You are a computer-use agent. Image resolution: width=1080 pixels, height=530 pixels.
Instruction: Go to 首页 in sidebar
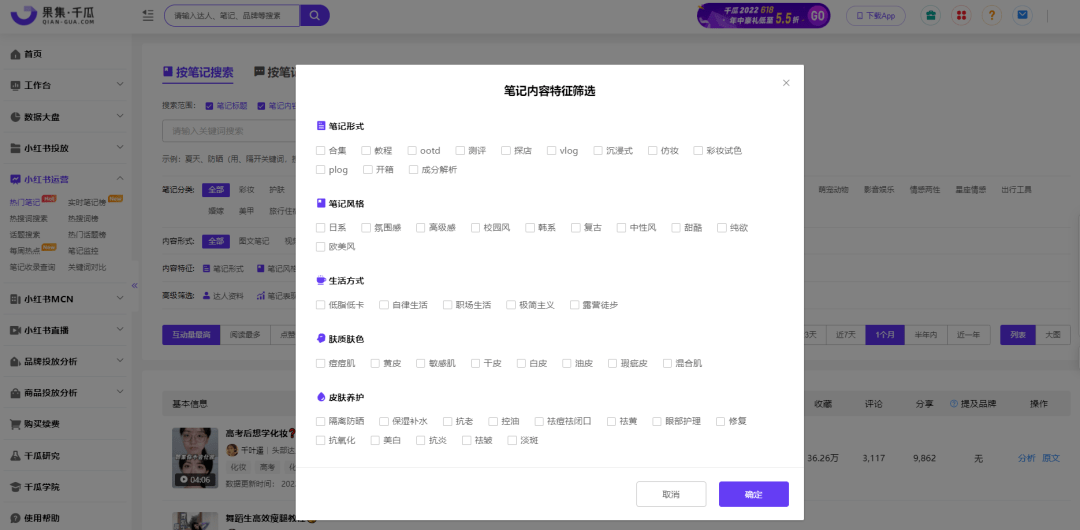click(33, 54)
